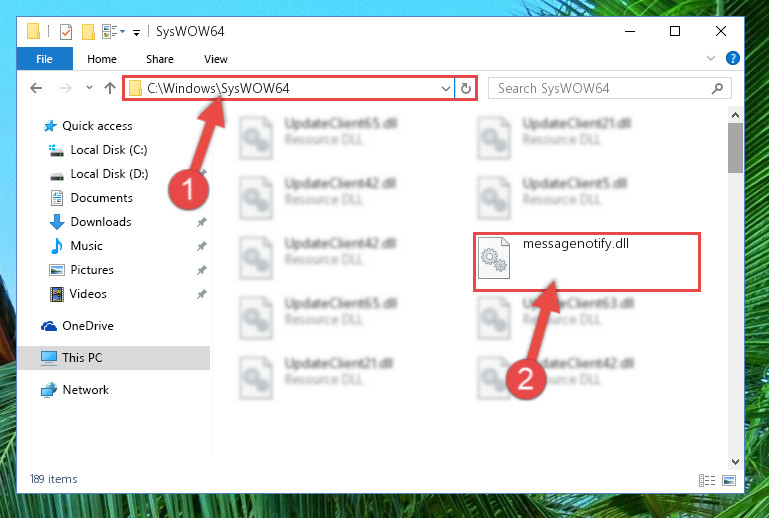Click the pin icon beside Downloads

(202, 222)
